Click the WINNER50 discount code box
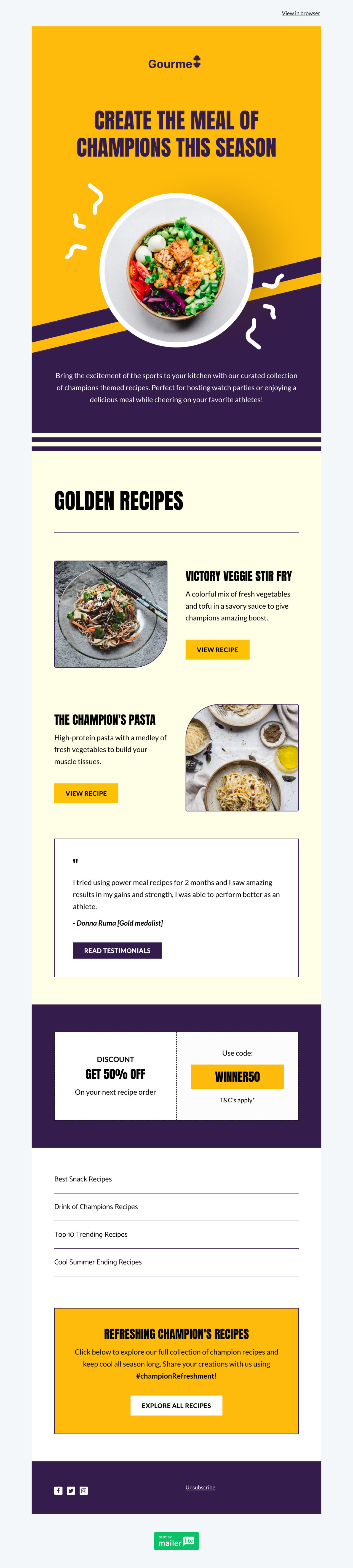Viewport: 353px width, 1568px height. point(237,1077)
